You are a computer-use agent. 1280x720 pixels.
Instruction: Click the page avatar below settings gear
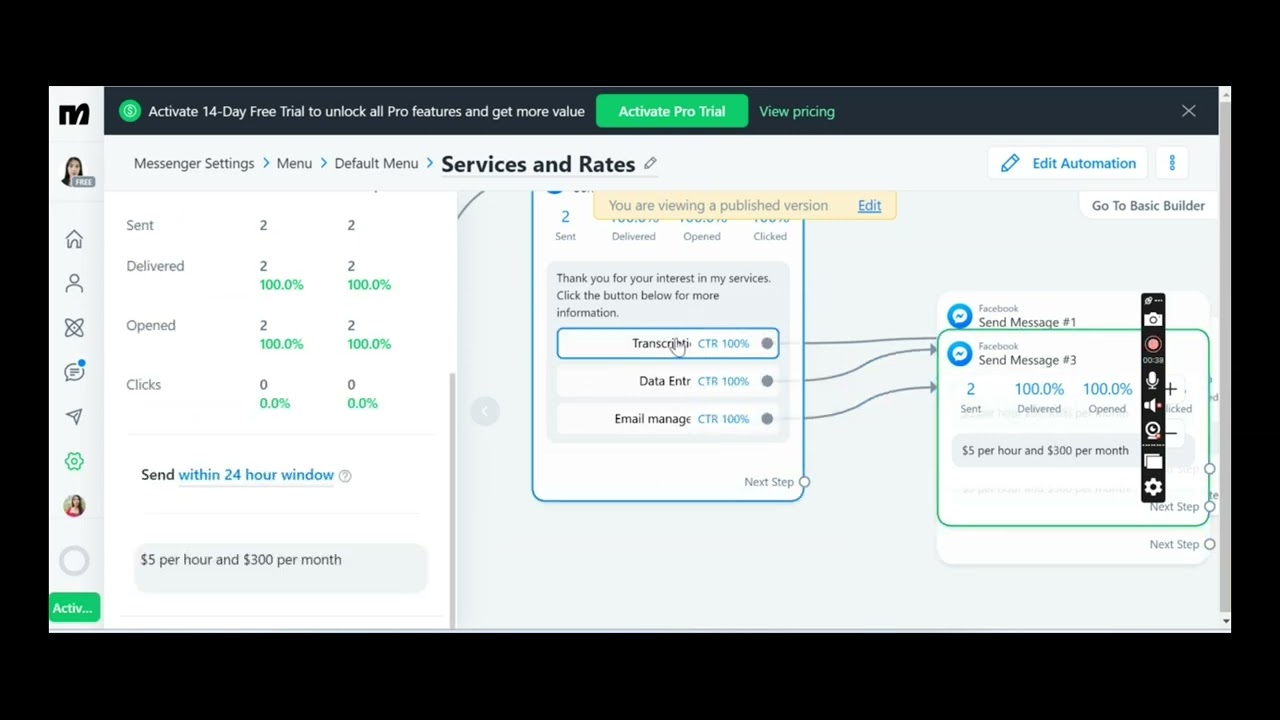[x=74, y=506]
